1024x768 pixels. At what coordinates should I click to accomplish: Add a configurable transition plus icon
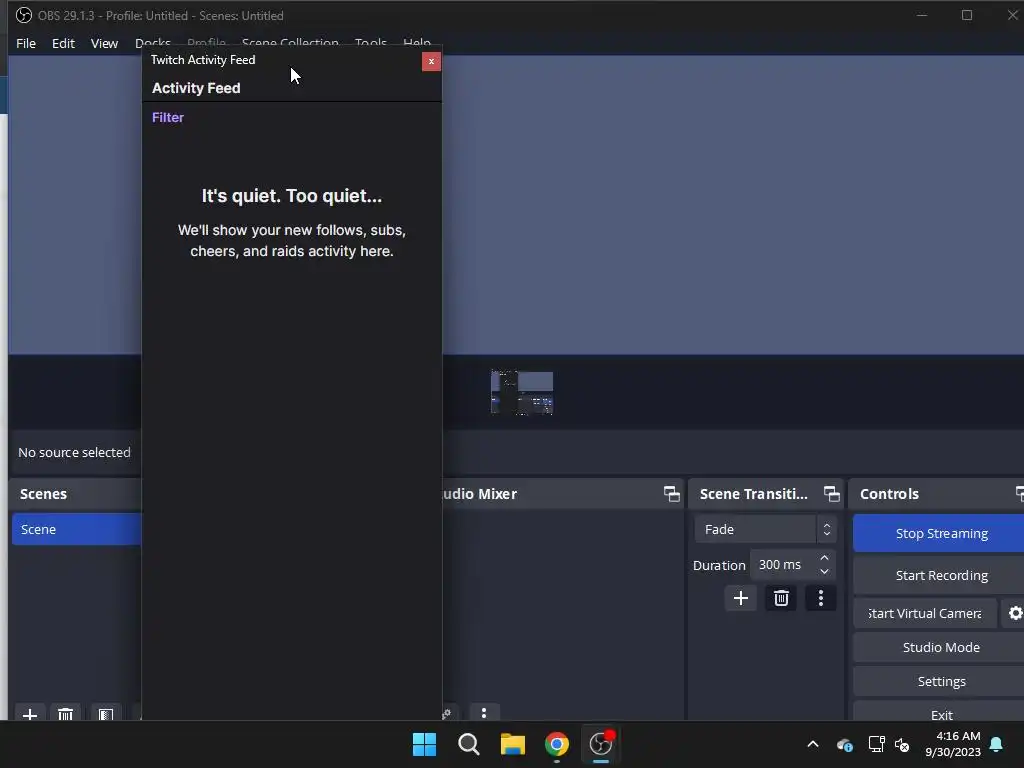point(741,598)
